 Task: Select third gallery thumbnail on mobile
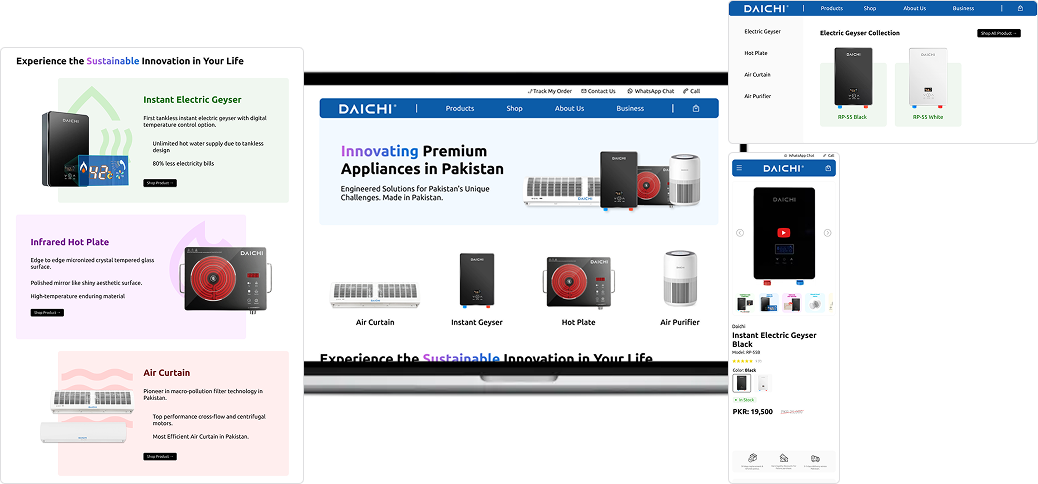pos(791,303)
